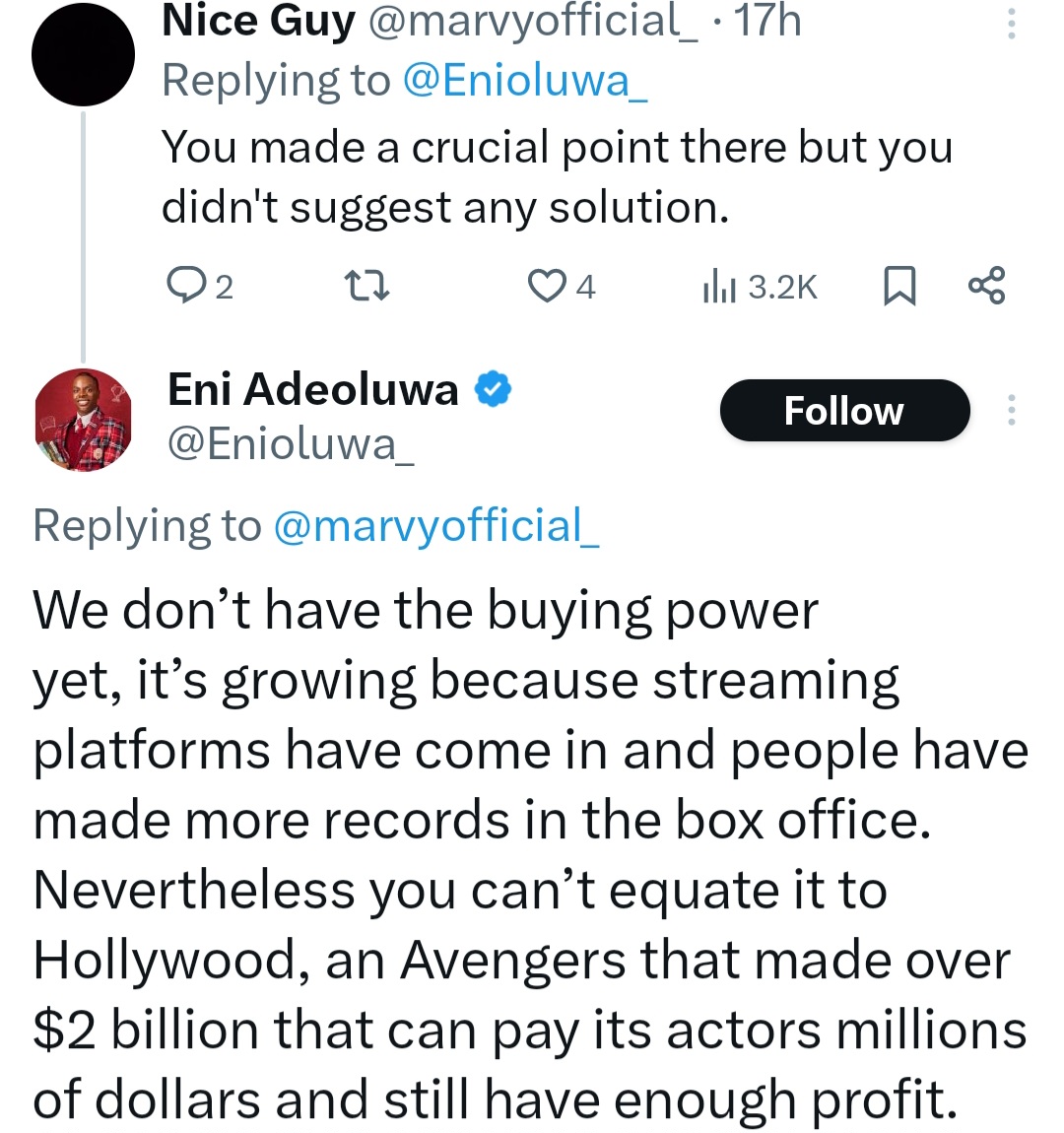Click the reply speech bubble icon
Screen dimensions: 1064x1133
point(184,286)
